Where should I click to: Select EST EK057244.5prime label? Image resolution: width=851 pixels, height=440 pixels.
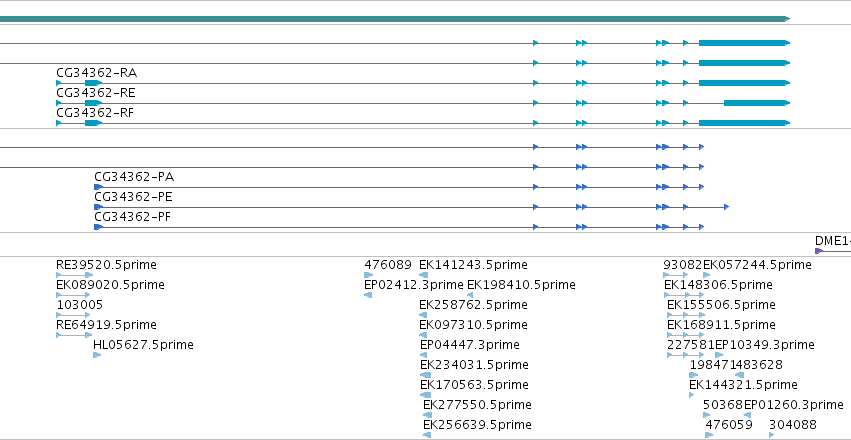click(x=757, y=265)
